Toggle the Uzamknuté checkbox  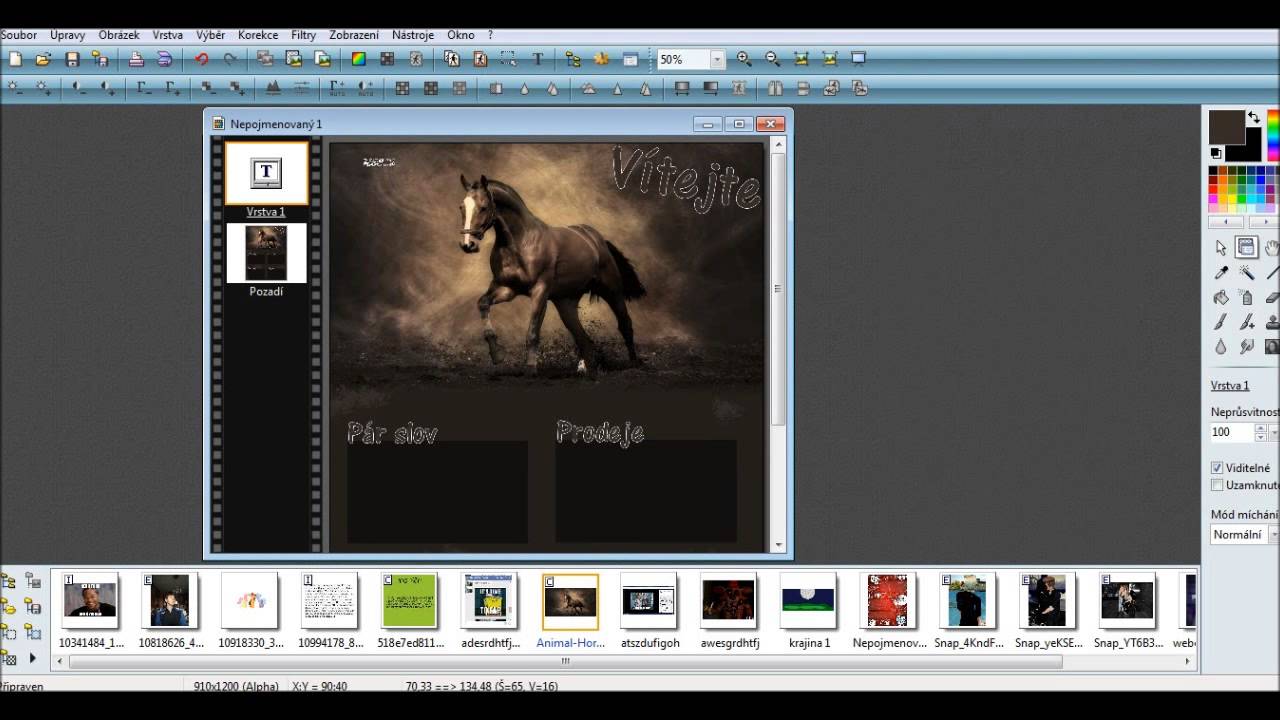coord(1217,485)
